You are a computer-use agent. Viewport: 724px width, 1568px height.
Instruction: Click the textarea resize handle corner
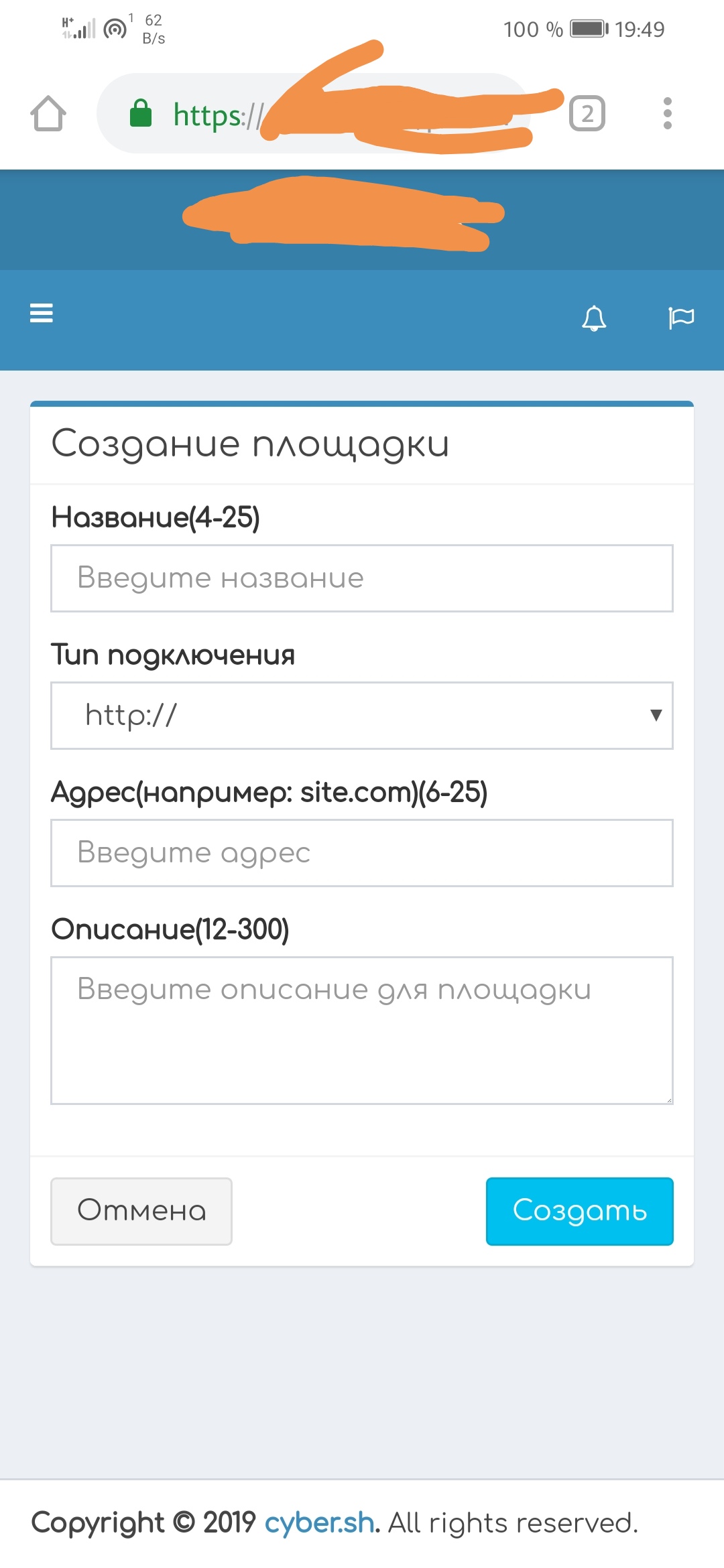(669, 1100)
